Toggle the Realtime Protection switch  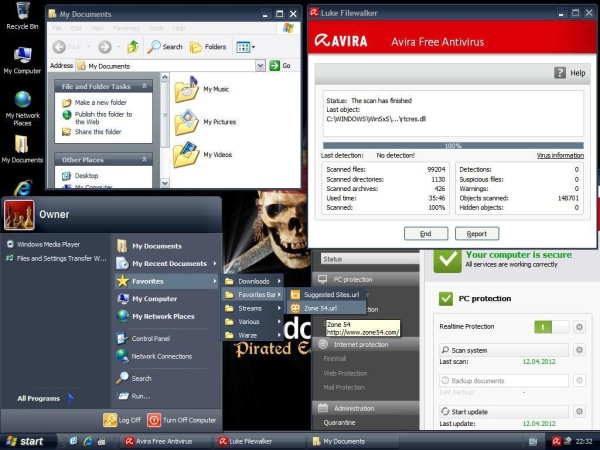pos(551,327)
